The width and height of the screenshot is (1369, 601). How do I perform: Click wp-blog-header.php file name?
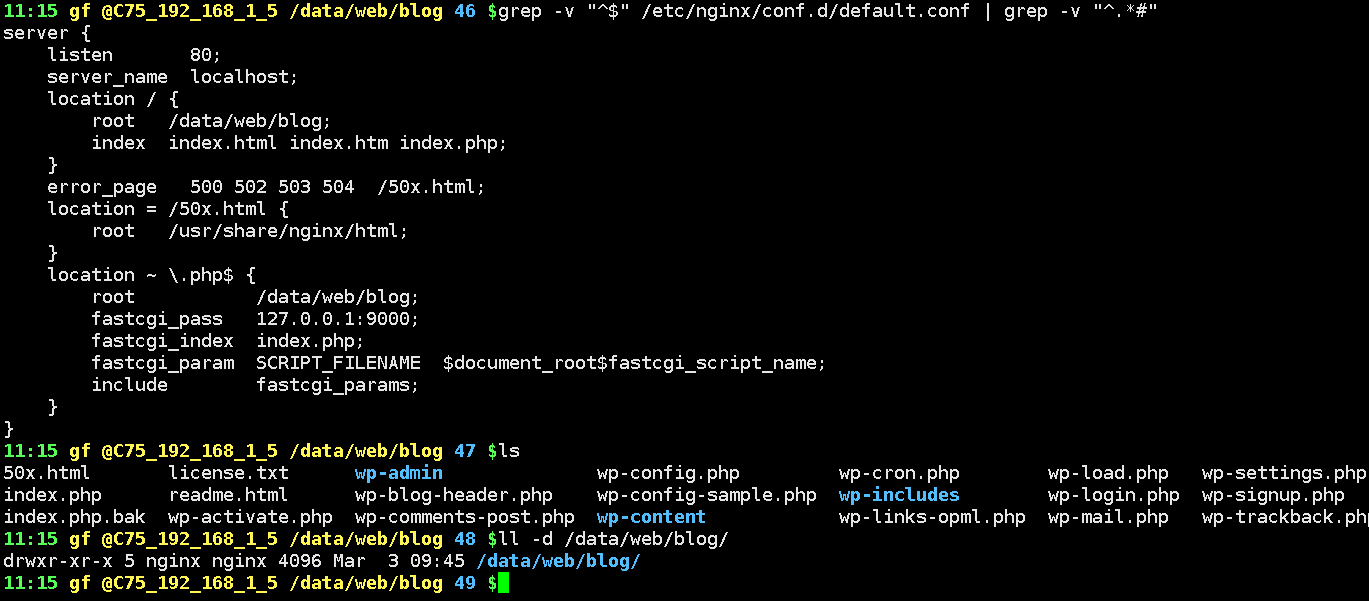pos(454,495)
